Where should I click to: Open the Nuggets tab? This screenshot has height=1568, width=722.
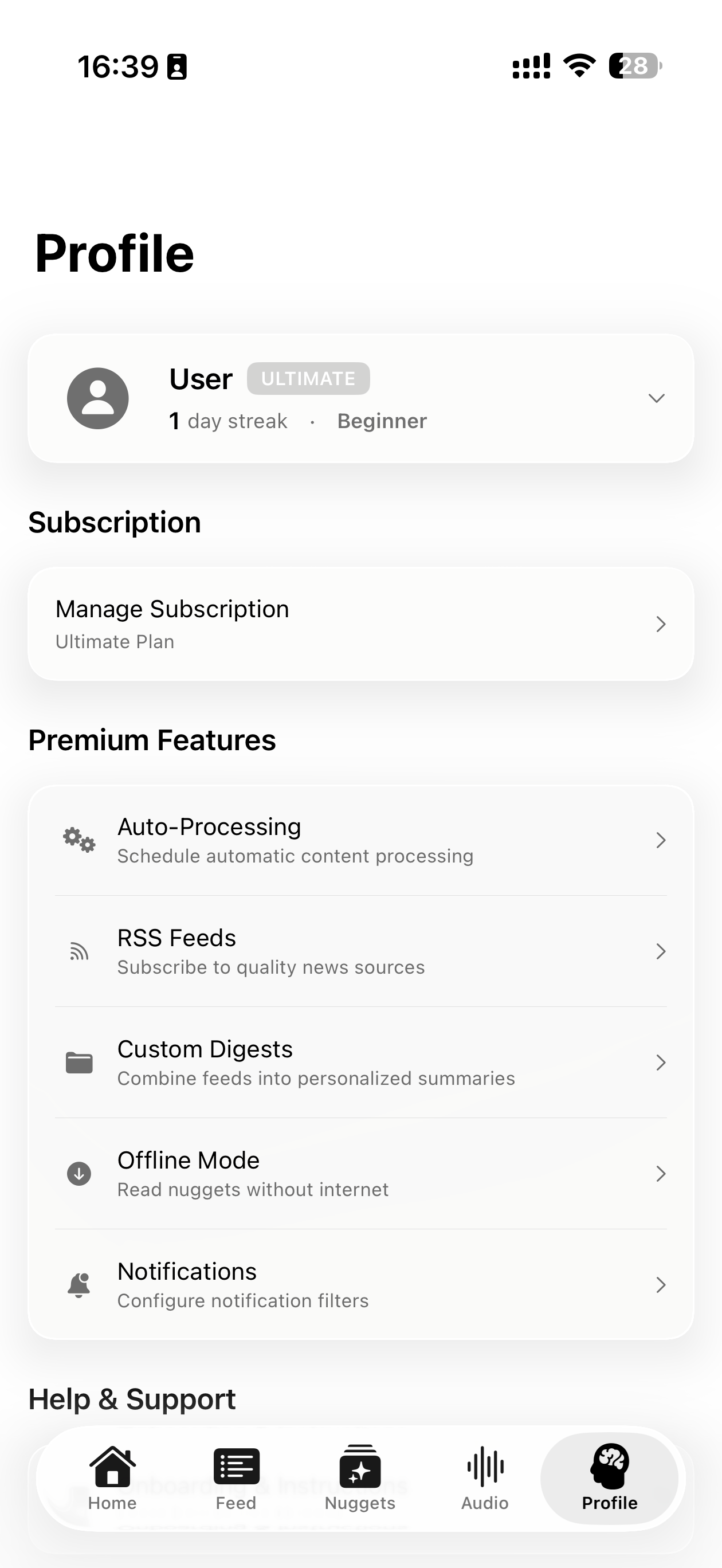pyautogui.click(x=360, y=1478)
